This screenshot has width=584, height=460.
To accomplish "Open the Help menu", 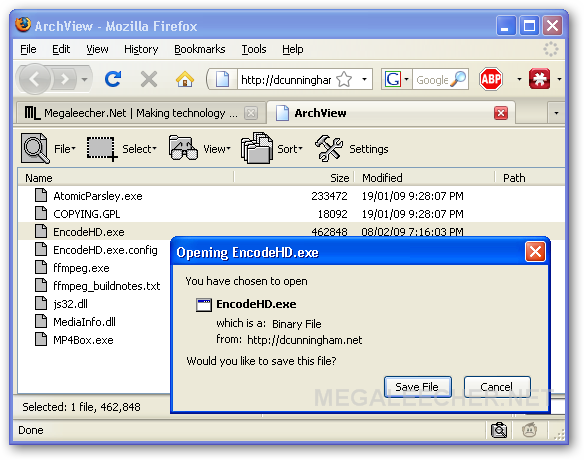I will pos(292,49).
